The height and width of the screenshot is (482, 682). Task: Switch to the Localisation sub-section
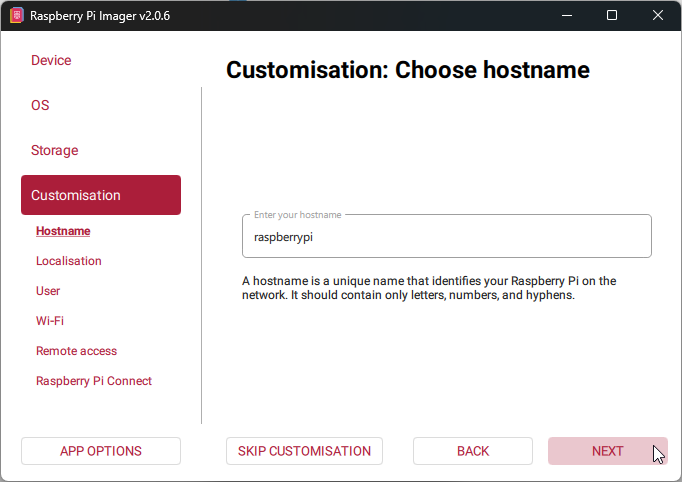coord(69,261)
